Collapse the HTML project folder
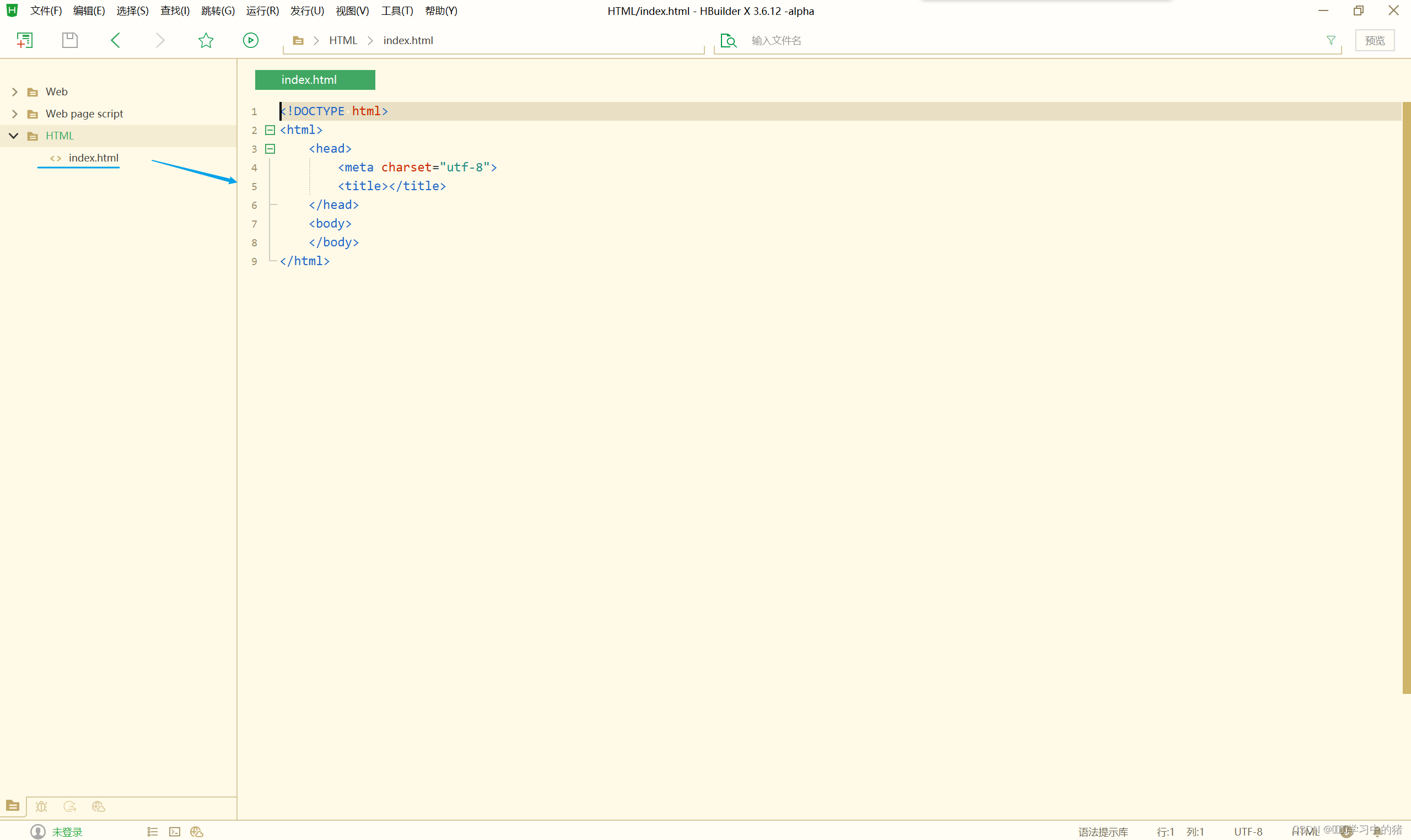This screenshot has width=1411, height=840. [14, 136]
